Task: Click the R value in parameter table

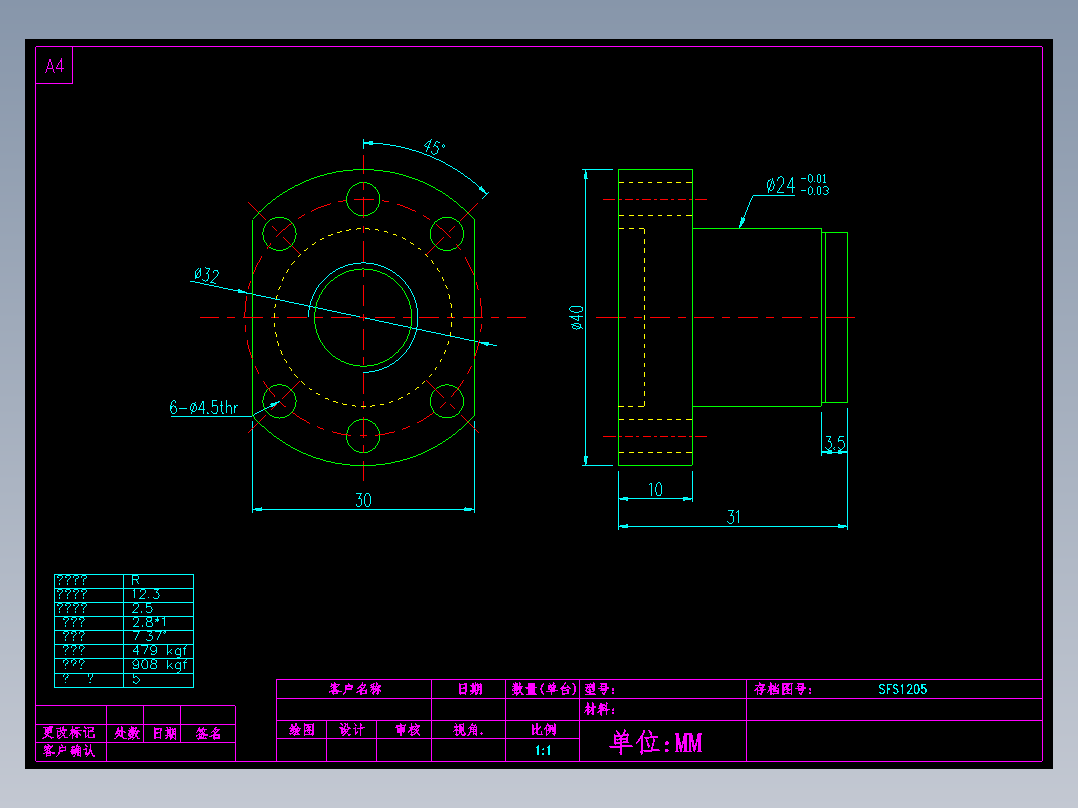Action: [135, 580]
